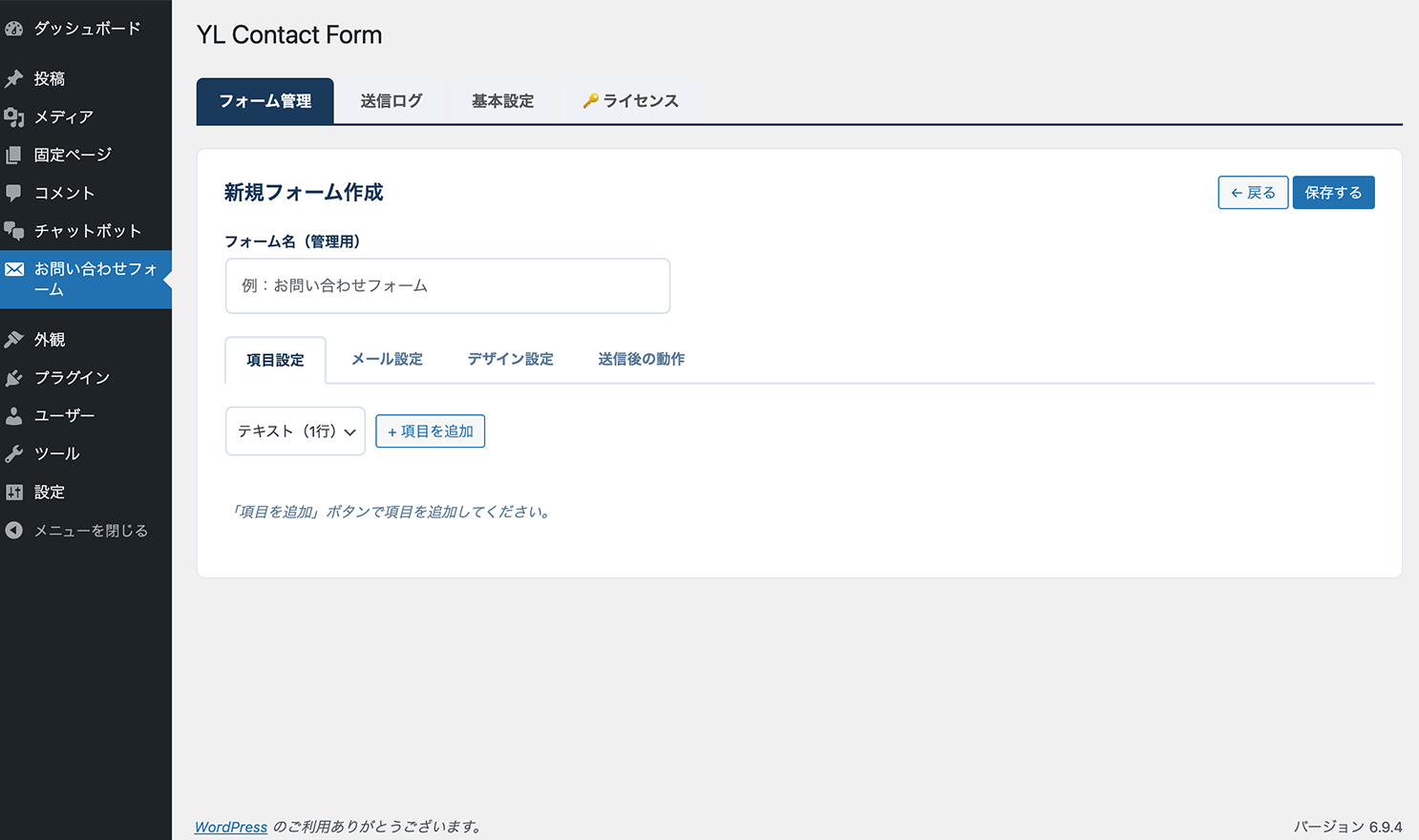Click the Appearance paintbrush icon
Viewport: 1419px width, 840px height.
14,340
